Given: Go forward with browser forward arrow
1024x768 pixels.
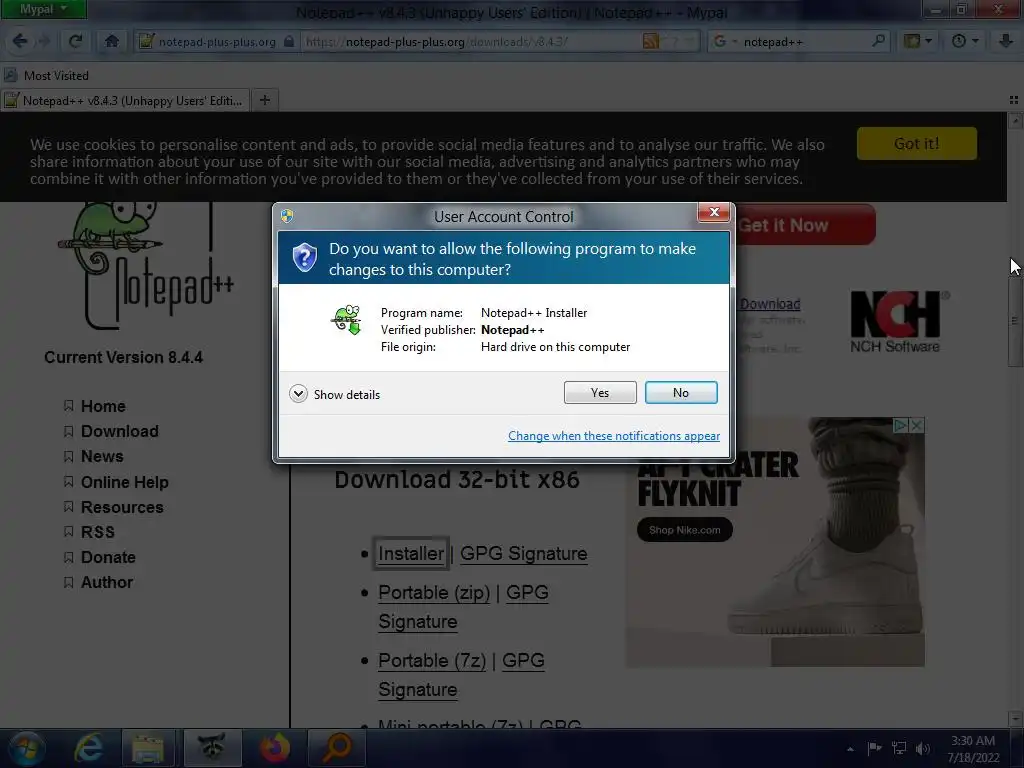Looking at the screenshot, I should pyautogui.click(x=44, y=41).
